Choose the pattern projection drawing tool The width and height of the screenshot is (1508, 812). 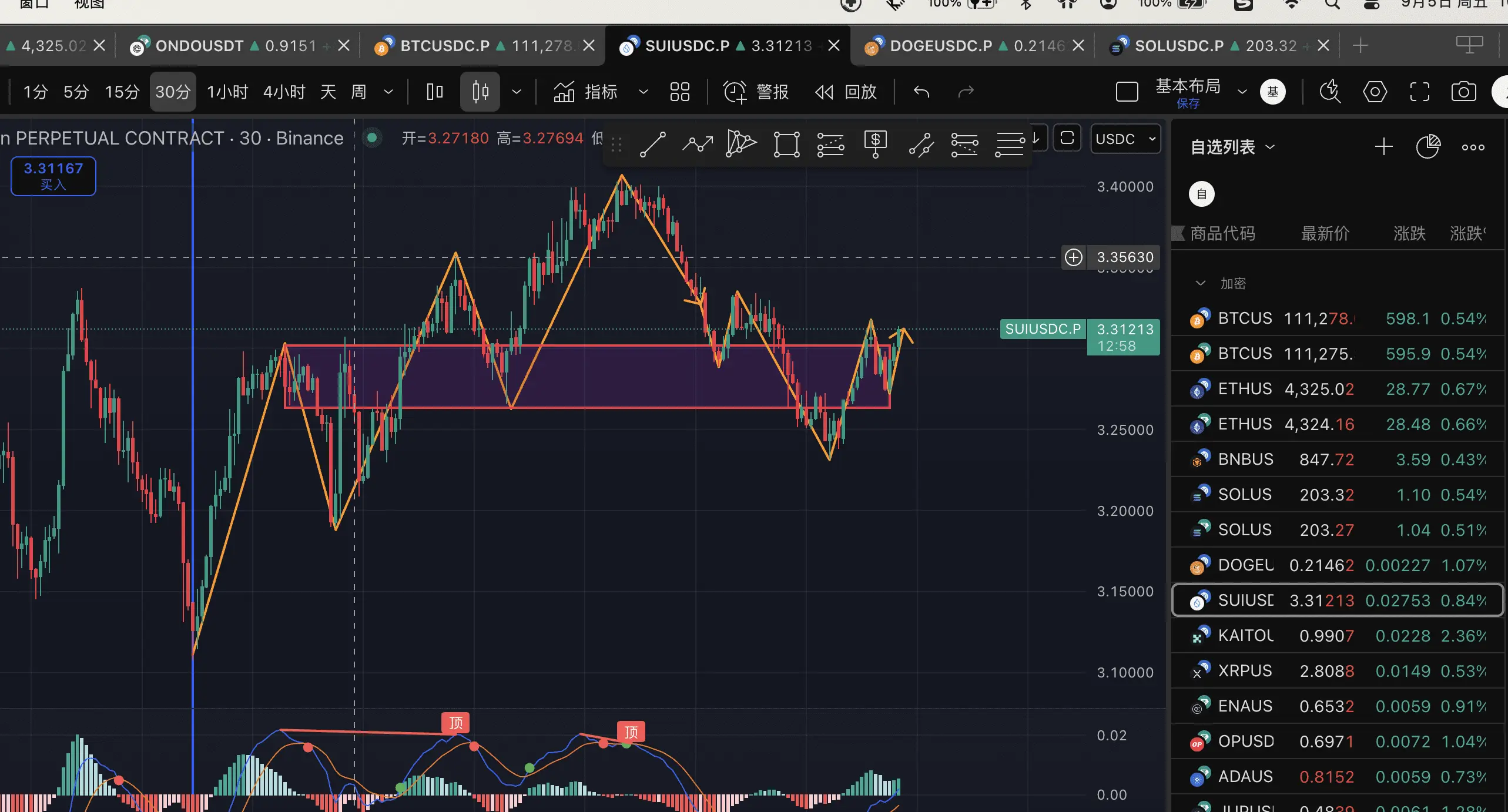(741, 144)
